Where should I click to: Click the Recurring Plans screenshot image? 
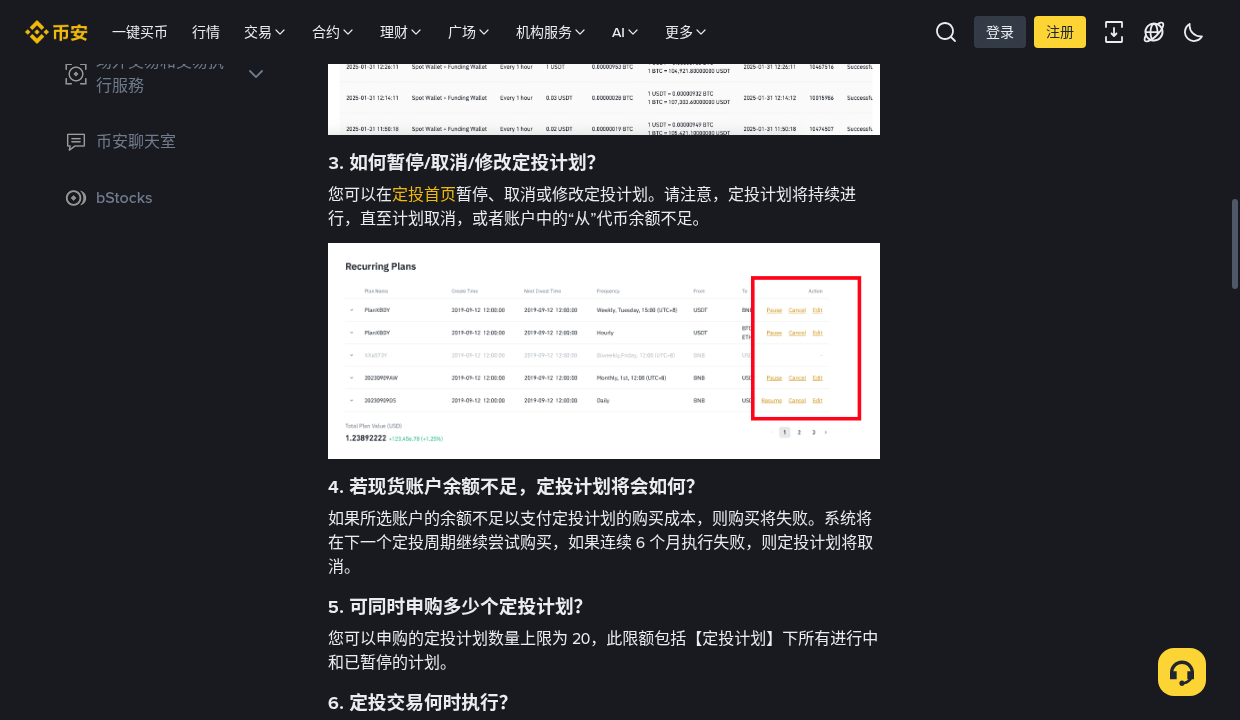pos(604,351)
